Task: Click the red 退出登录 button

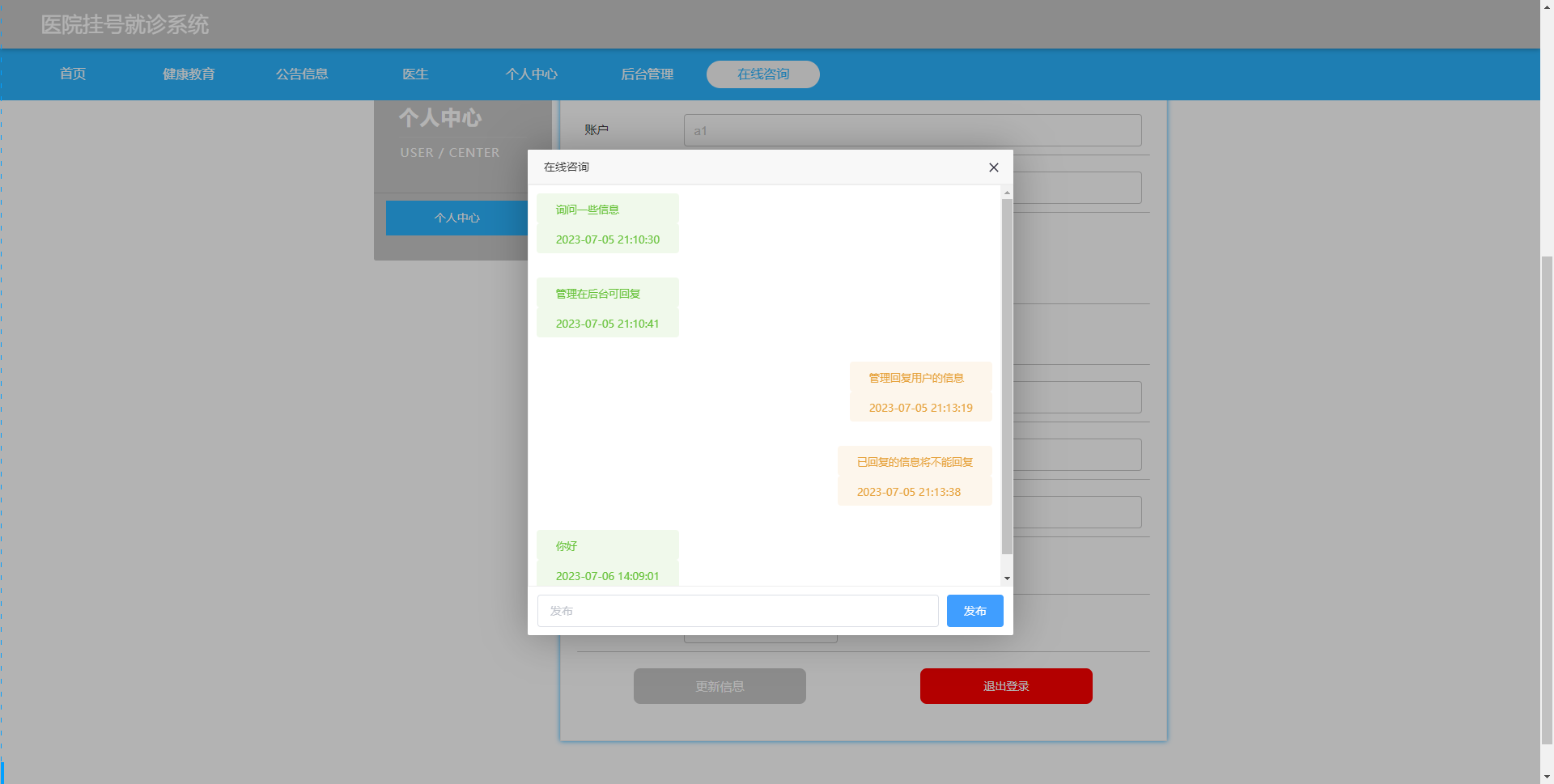Action: pos(1006,686)
